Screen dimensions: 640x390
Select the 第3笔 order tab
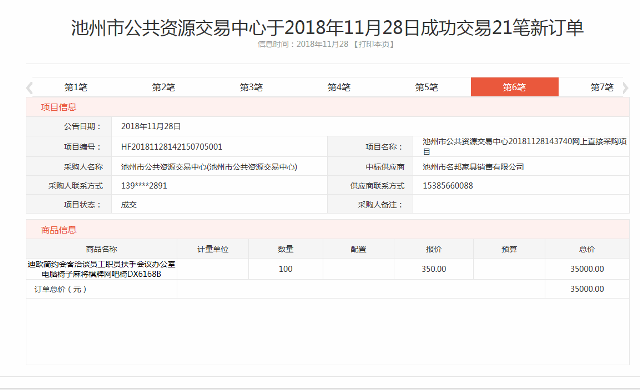click(x=251, y=87)
